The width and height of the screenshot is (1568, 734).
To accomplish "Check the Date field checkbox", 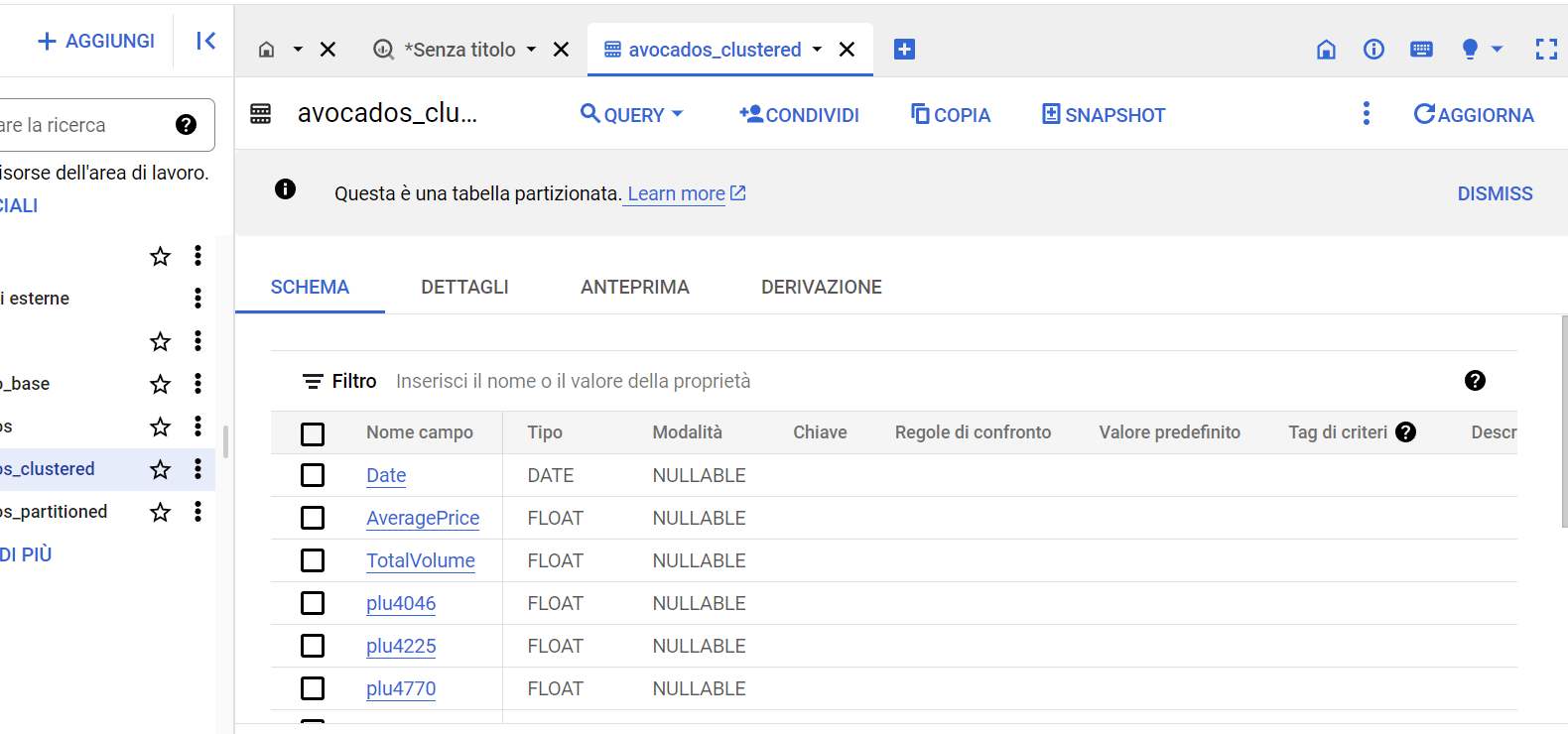I will [313, 475].
